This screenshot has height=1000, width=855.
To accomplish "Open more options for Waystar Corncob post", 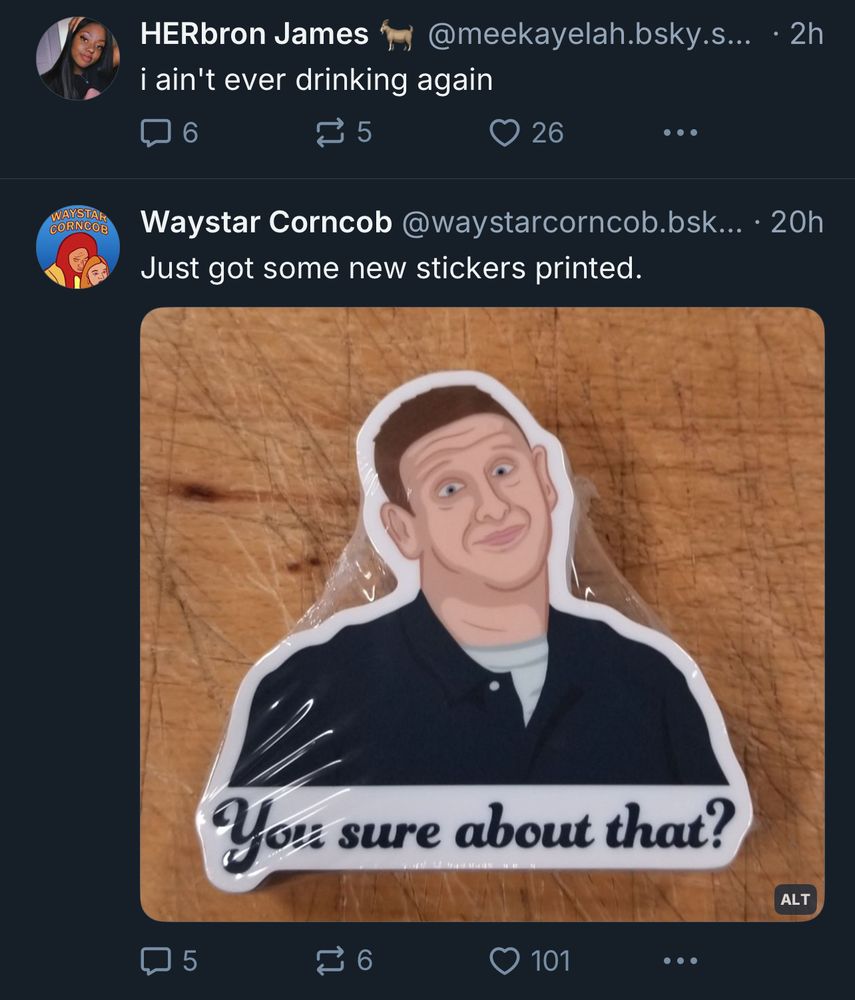I will [680, 960].
